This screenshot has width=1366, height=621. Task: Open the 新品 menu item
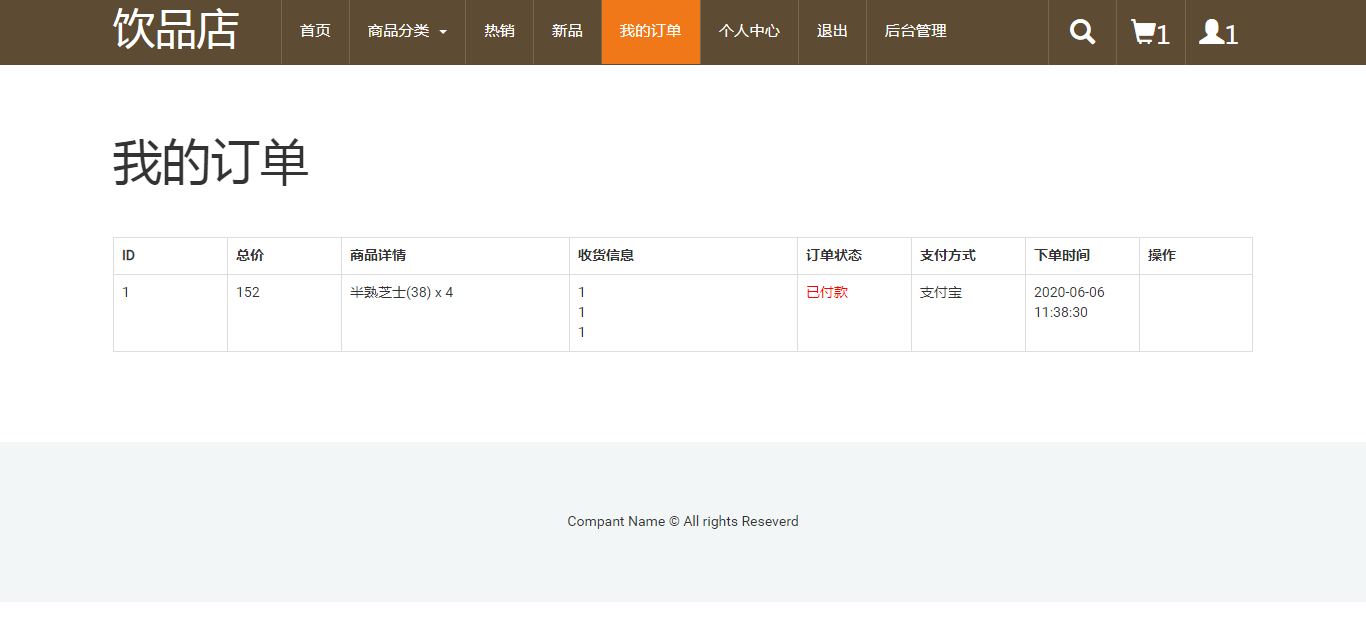(x=567, y=31)
